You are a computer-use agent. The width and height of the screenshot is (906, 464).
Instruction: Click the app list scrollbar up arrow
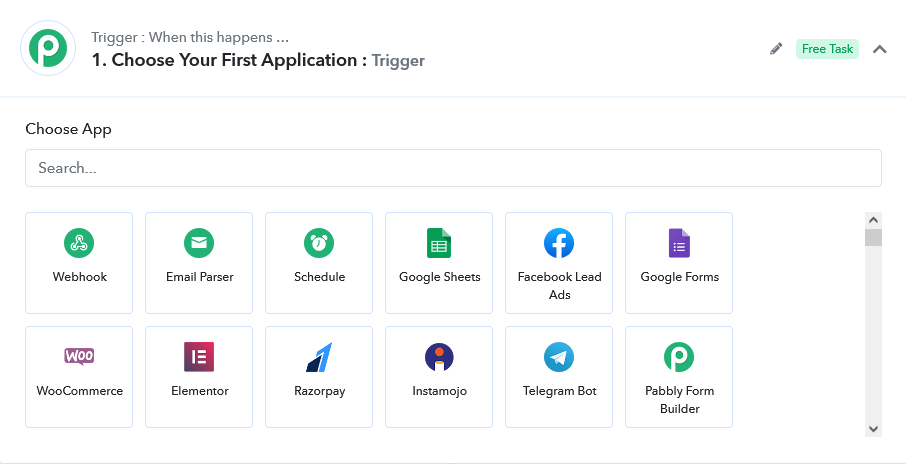(x=874, y=220)
